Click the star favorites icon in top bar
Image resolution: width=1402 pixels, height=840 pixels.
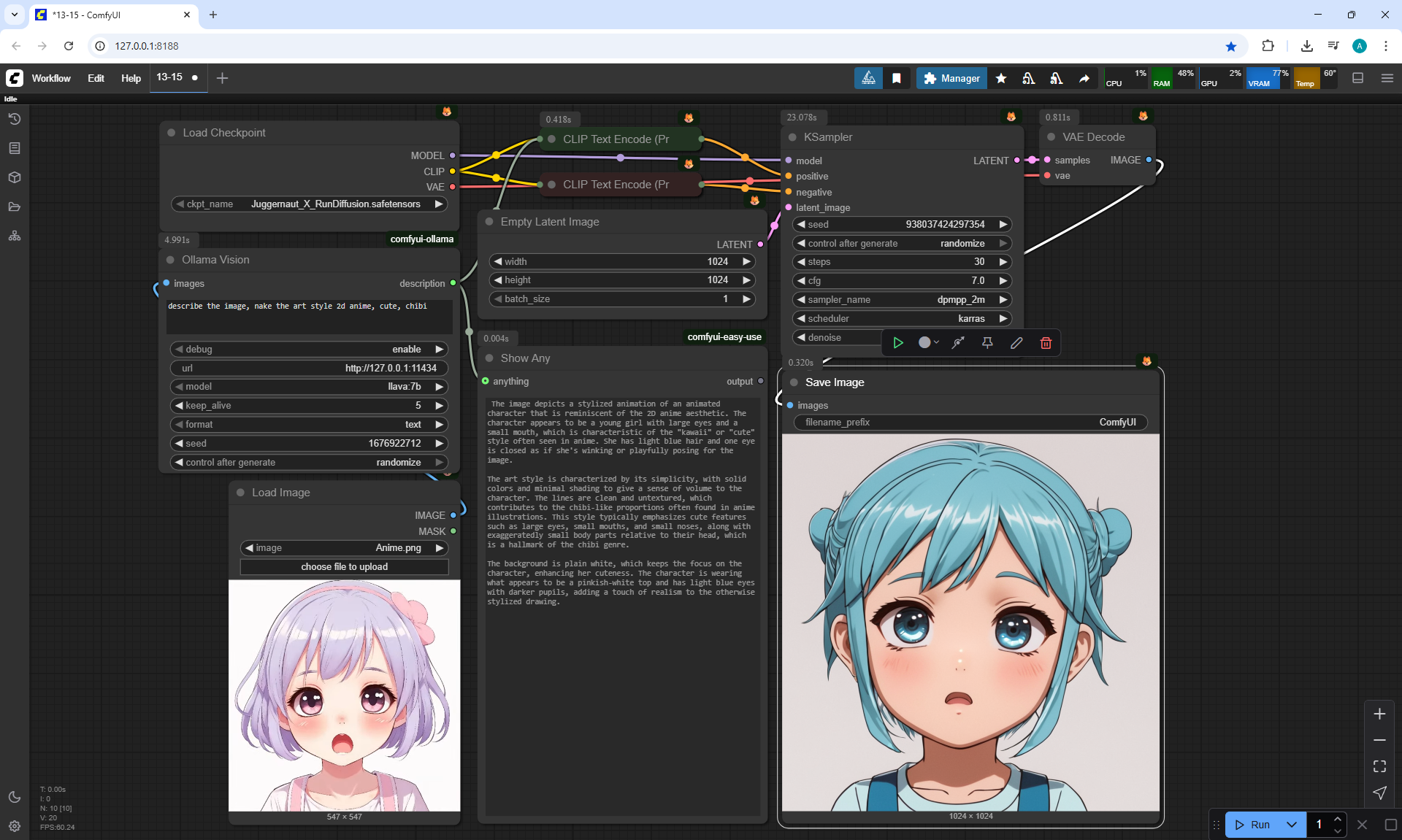(1001, 78)
